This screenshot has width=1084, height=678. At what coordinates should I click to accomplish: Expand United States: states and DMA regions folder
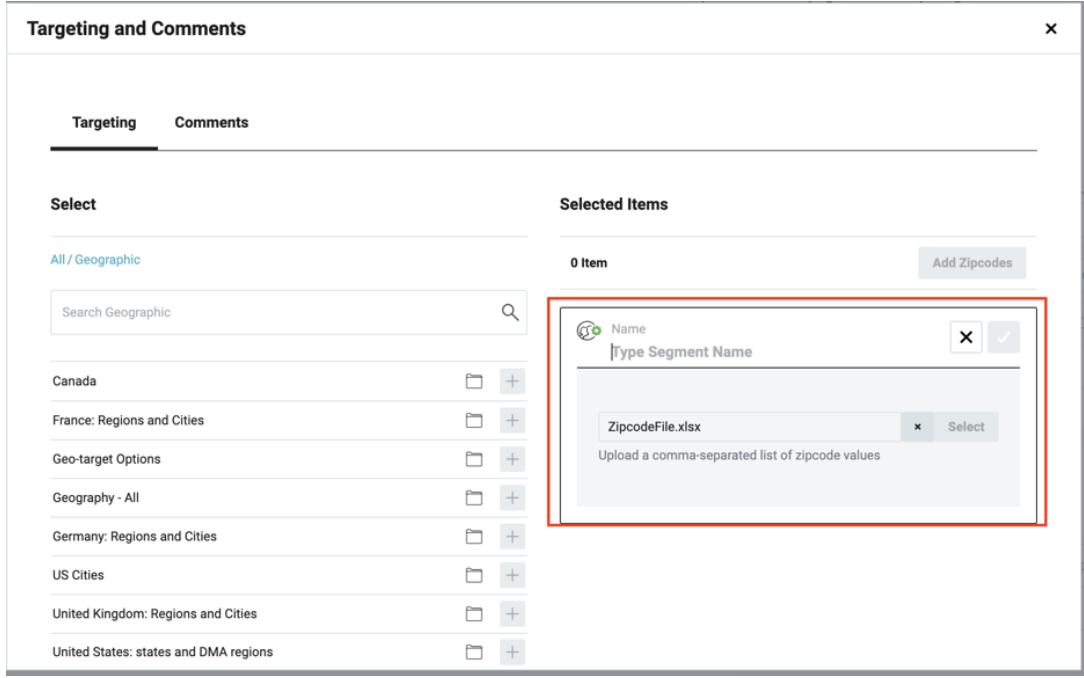[474, 652]
